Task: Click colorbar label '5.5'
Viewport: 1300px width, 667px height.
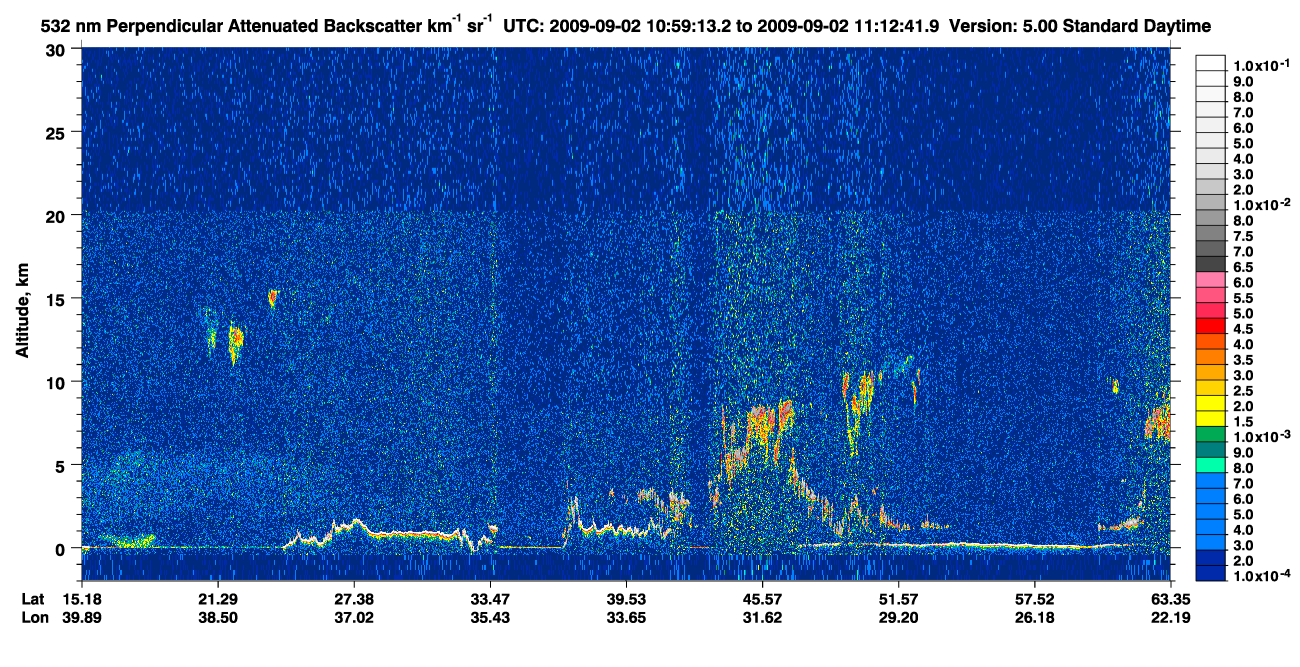Action: point(1243,298)
